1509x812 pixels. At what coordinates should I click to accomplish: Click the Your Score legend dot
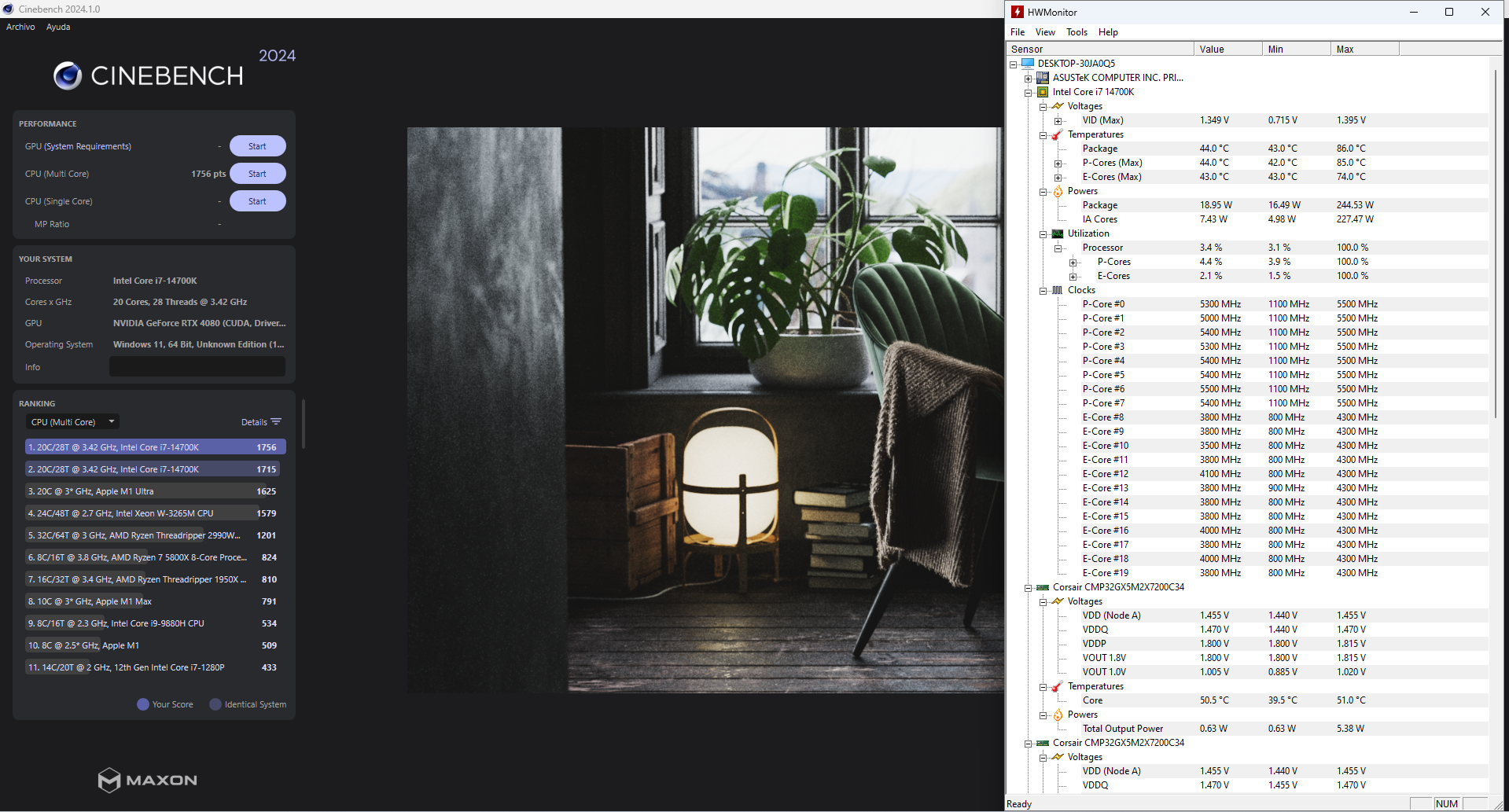(x=143, y=704)
